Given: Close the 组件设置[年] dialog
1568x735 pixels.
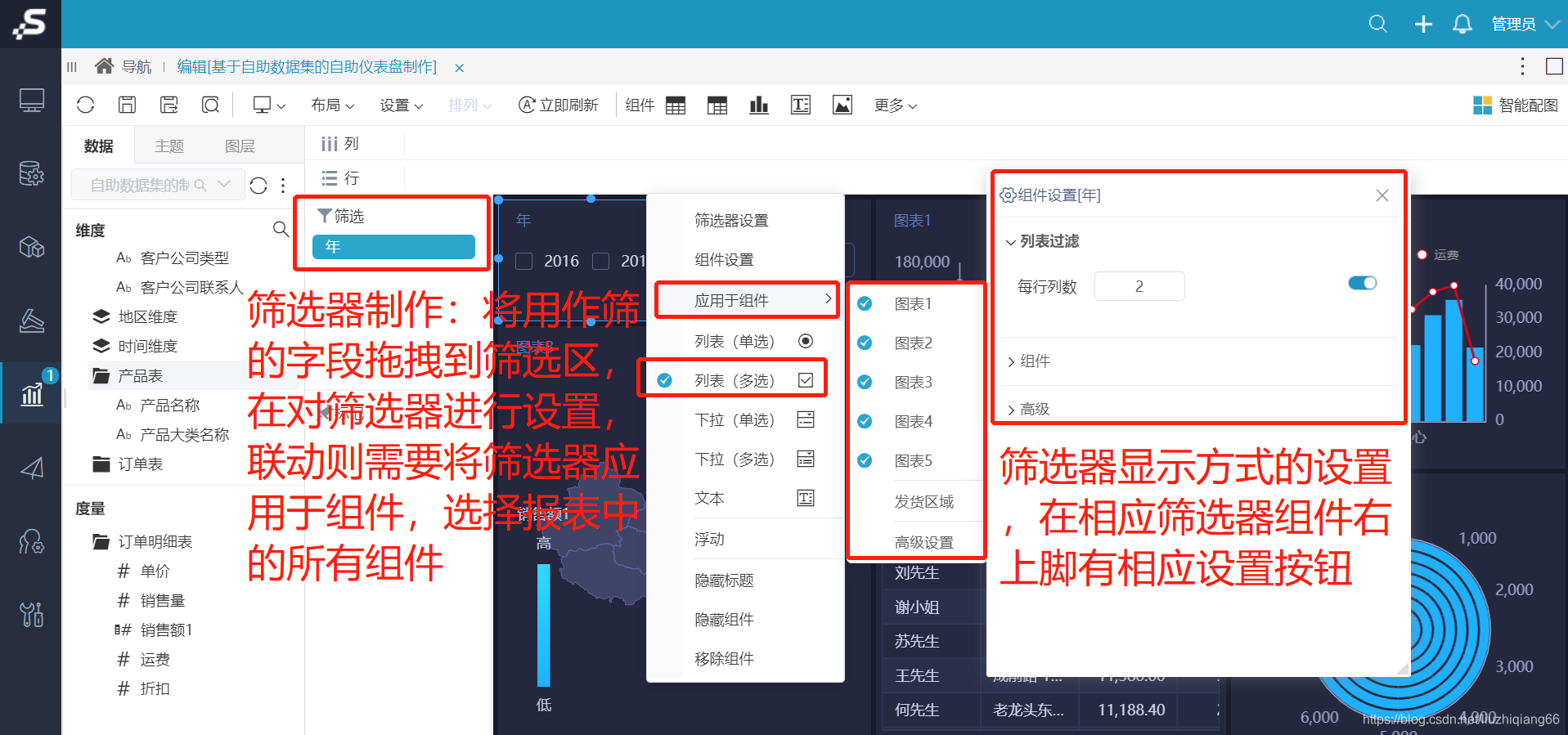Looking at the screenshot, I should tap(1382, 195).
